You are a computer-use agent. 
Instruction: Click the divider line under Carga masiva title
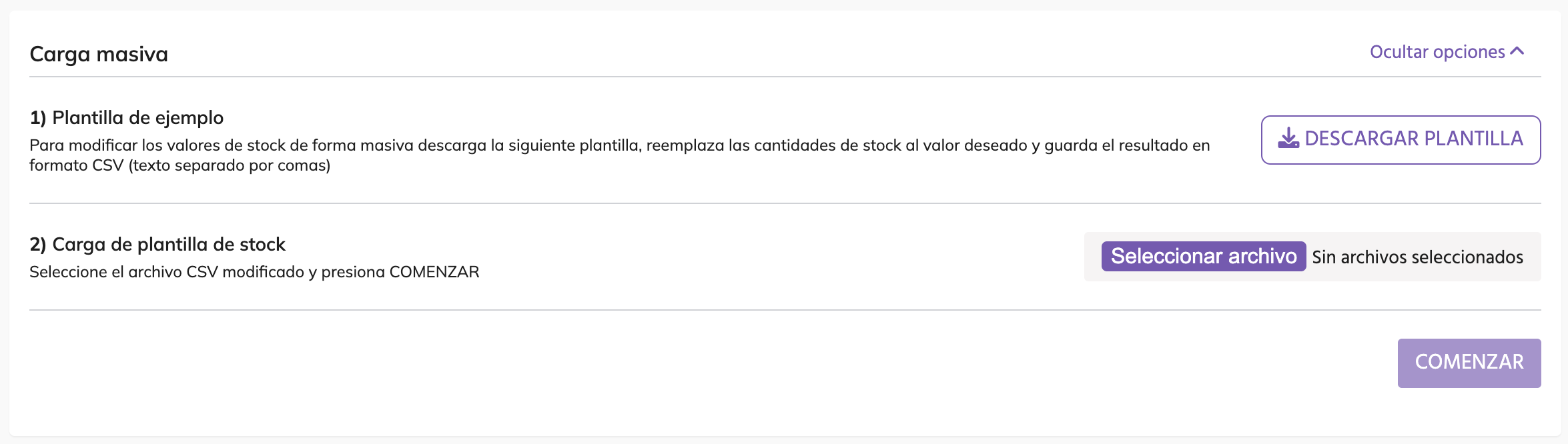(x=785, y=77)
